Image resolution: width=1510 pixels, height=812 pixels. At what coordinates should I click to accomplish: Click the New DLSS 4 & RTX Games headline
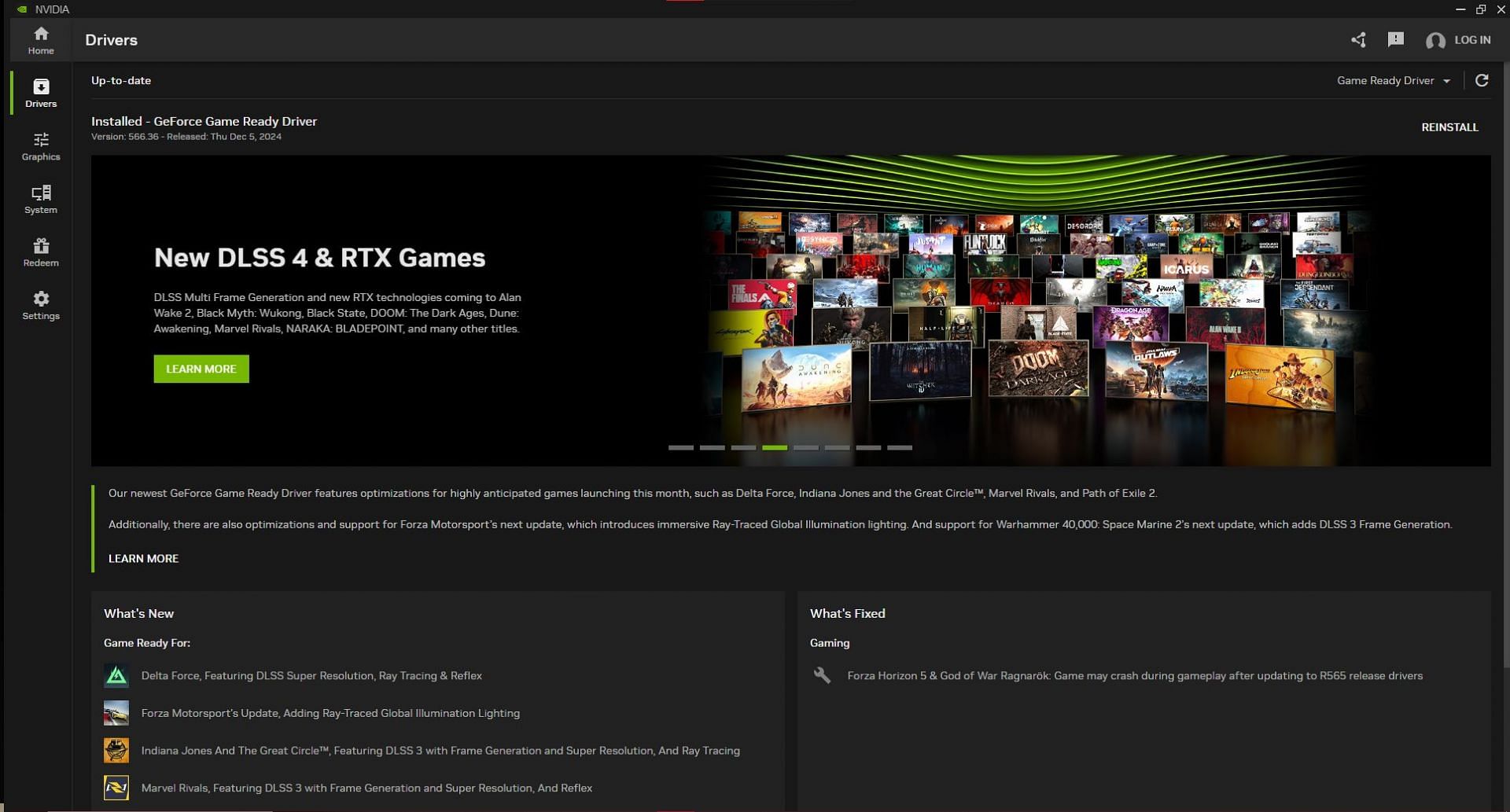[319, 257]
